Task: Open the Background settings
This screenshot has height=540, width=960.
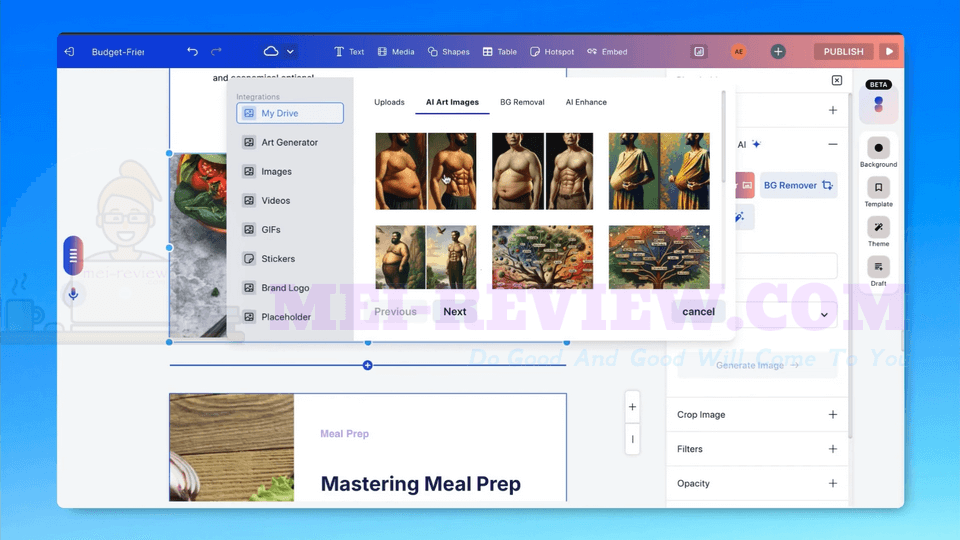Action: click(879, 152)
